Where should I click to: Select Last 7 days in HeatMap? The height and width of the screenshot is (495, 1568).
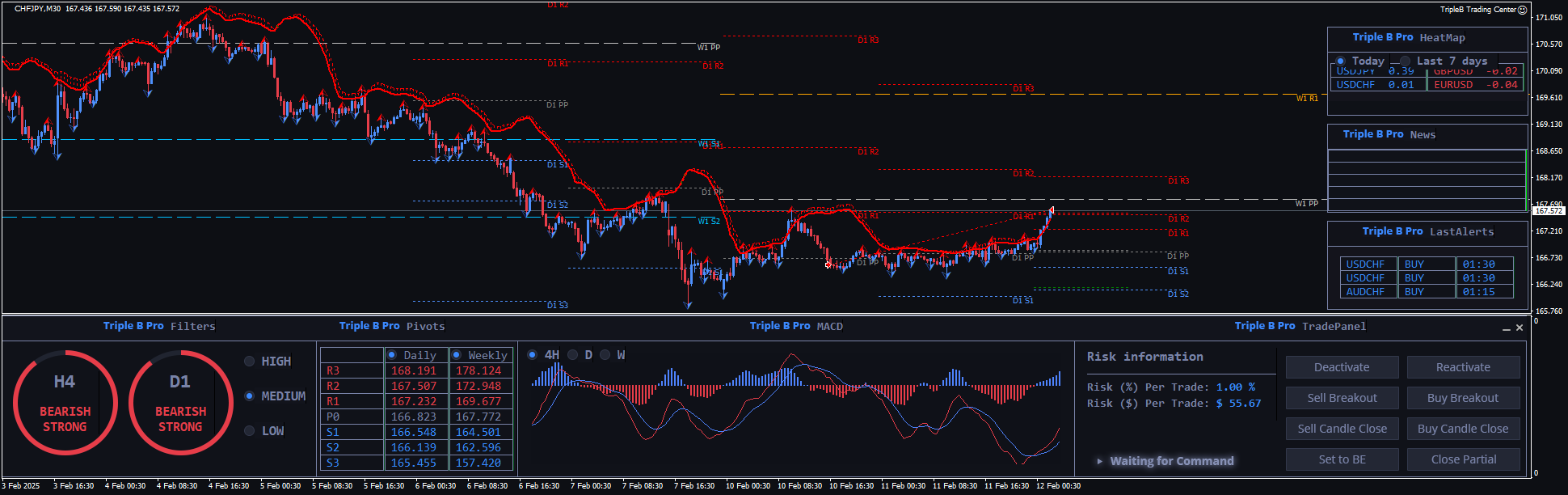(1406, 61)
